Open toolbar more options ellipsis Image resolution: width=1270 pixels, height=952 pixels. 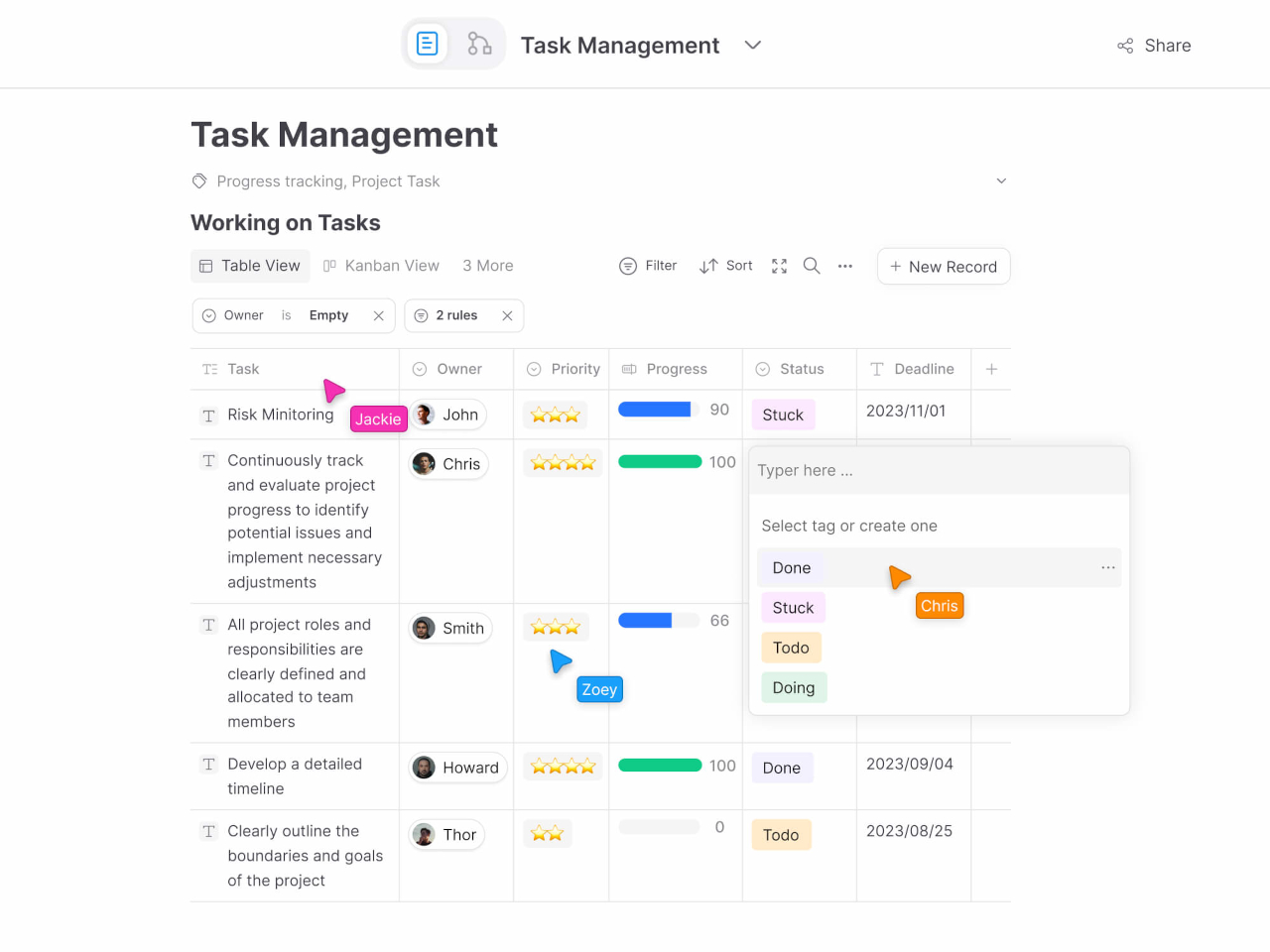point(845,266)
